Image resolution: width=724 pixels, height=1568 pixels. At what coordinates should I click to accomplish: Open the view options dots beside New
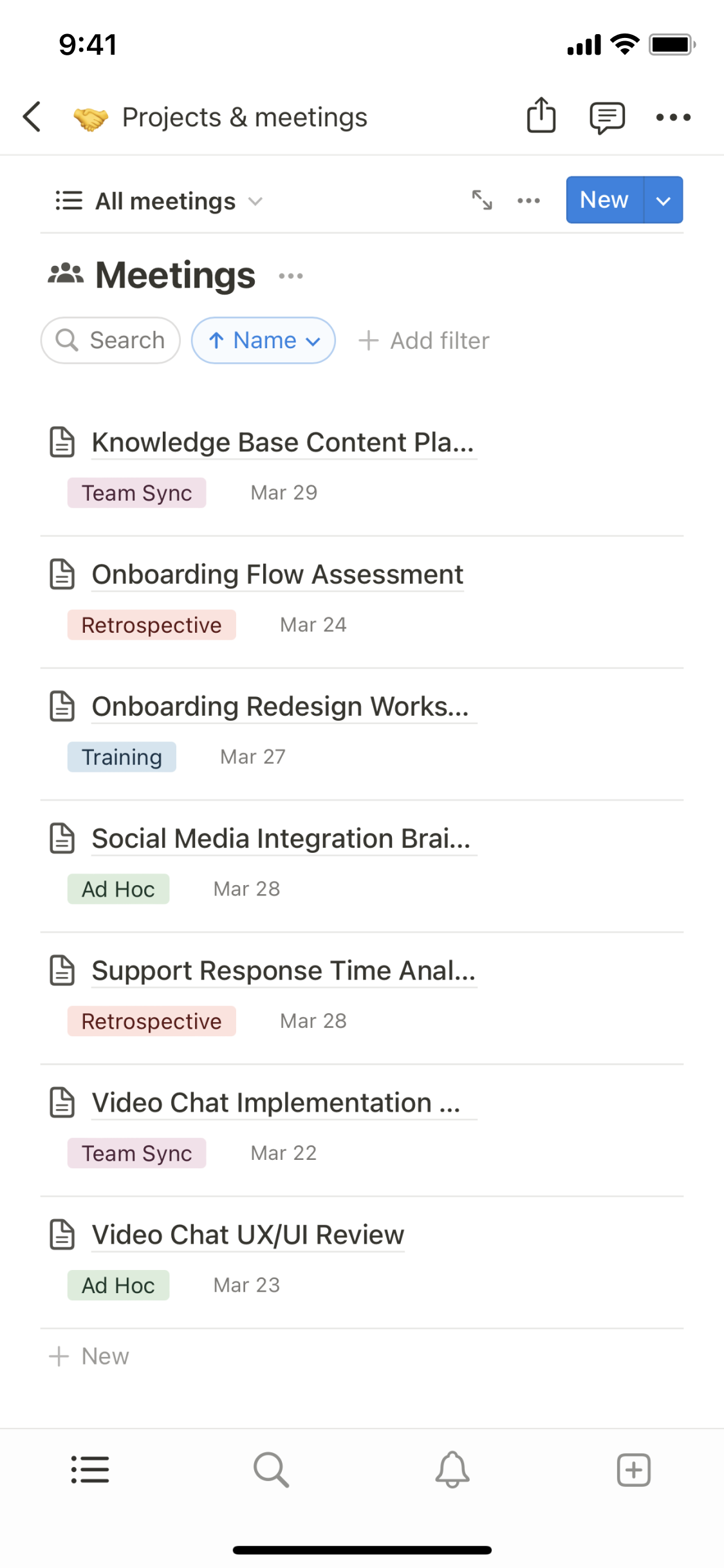point(529,201)
